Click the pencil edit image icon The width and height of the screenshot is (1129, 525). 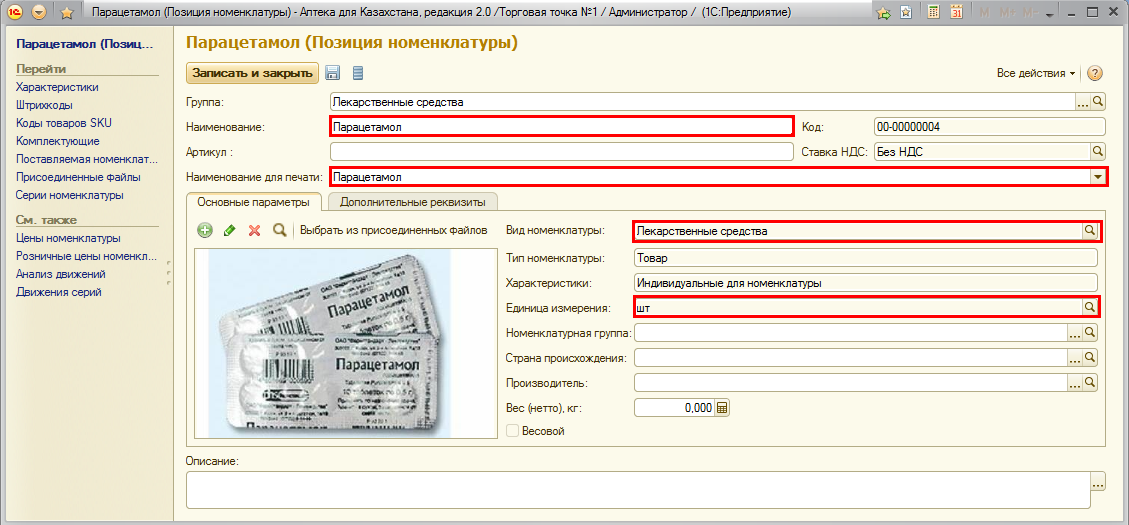coord(229,230)
